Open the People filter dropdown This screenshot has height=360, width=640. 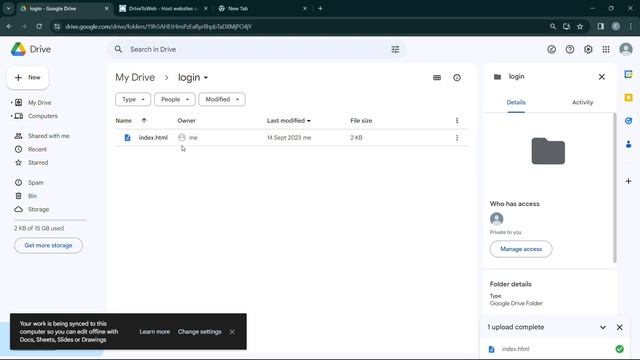coord(175,99)
